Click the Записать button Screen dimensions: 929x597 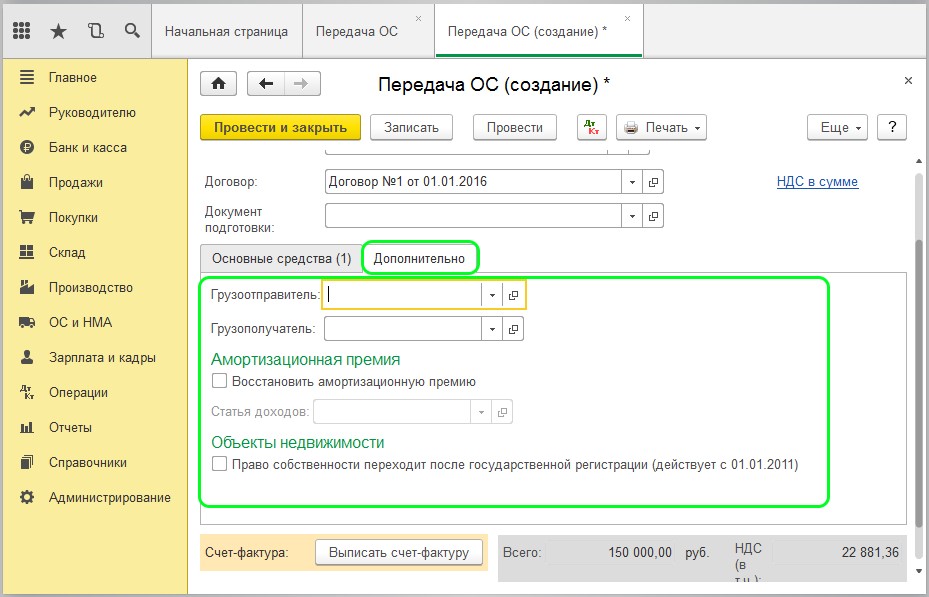tap(411, 127)
